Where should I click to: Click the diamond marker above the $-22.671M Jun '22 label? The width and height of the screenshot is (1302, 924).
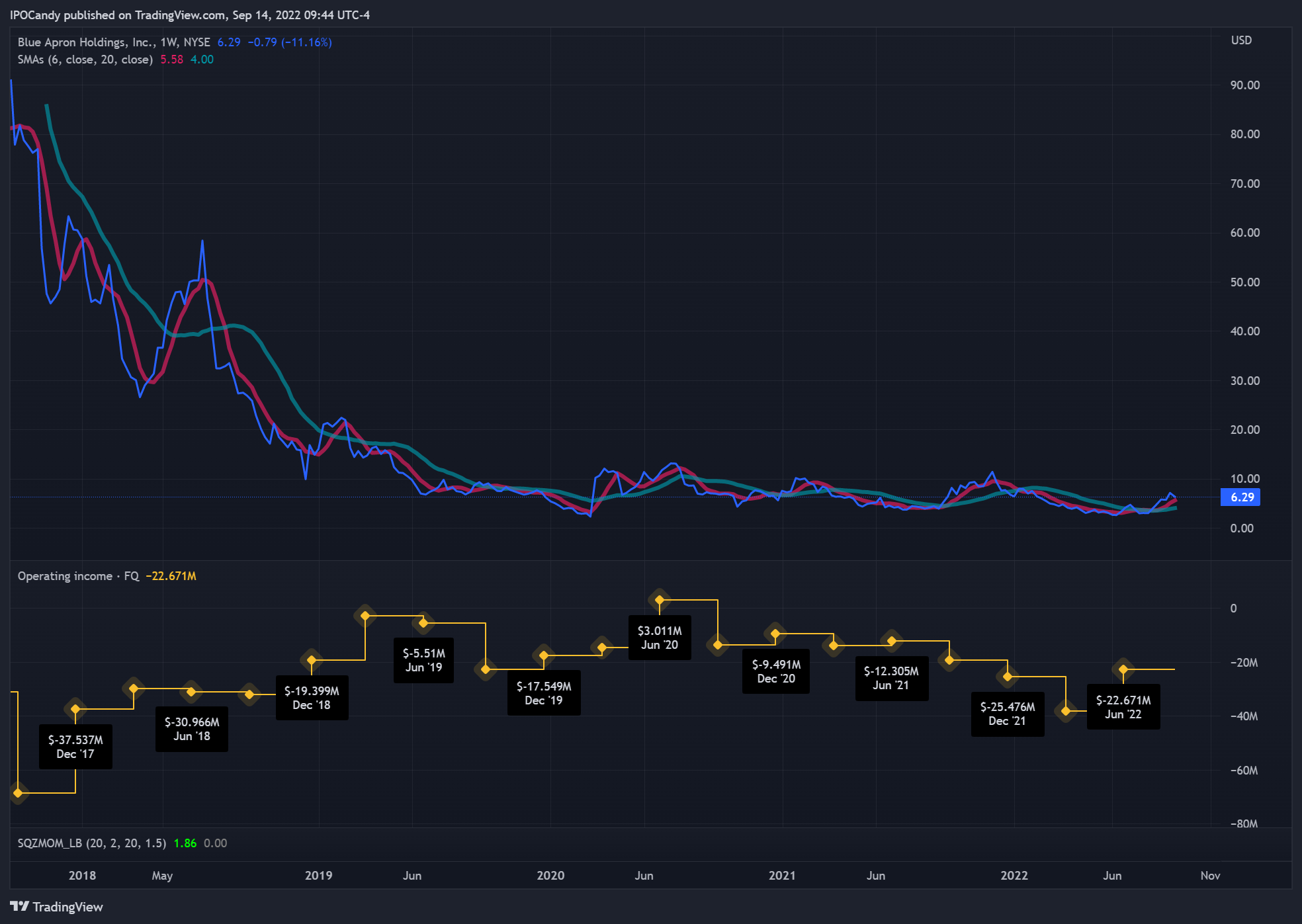pos(1123,669)
